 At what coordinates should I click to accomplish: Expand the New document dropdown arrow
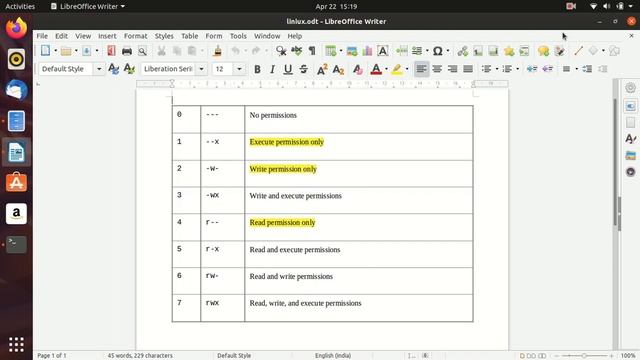[56, 51]
